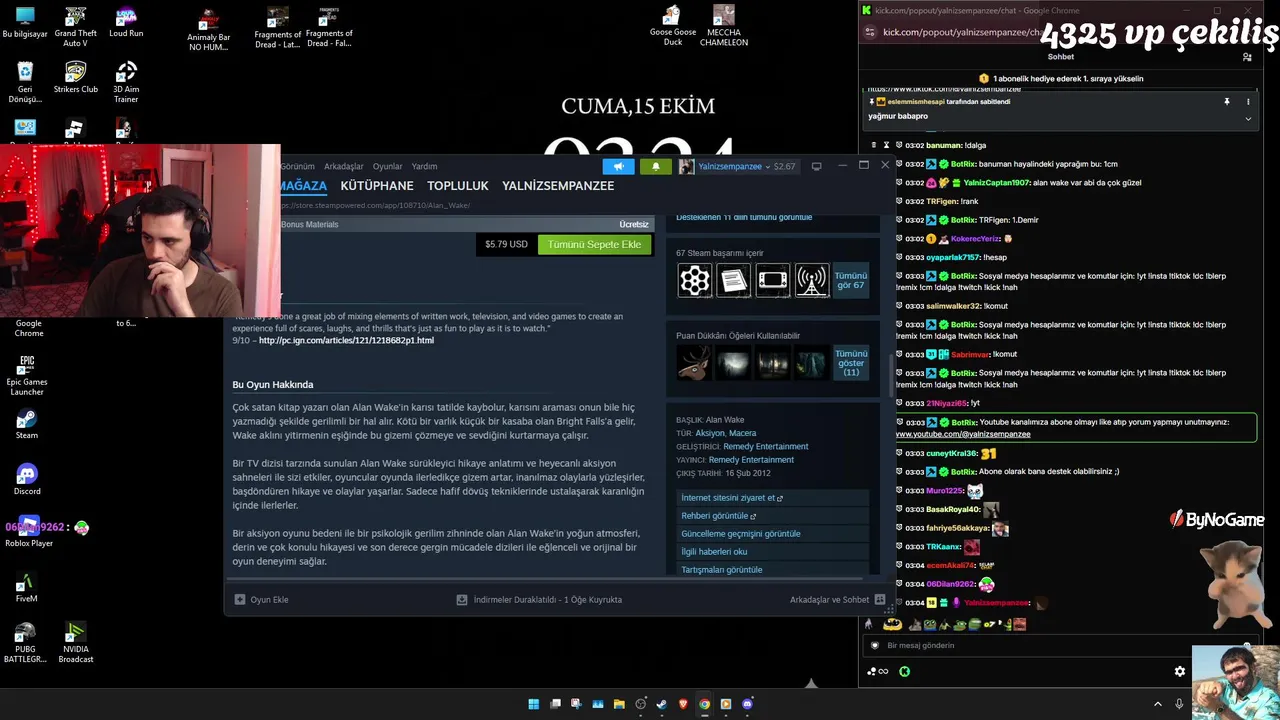Screen dimensions: 1280x720
Task: Open Discord from the taskbar
Action: [748, 704]
